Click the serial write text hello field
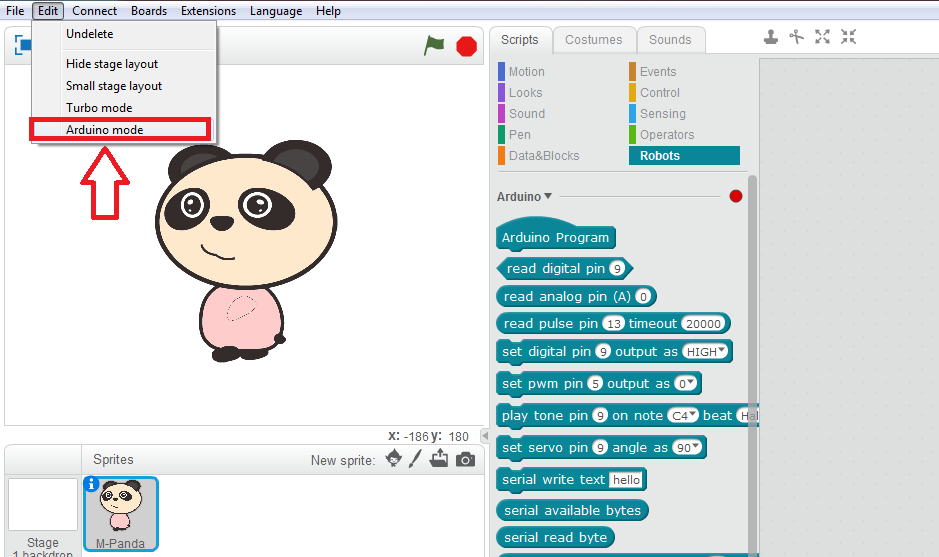The image size is (939, 557). pos(626,480)
